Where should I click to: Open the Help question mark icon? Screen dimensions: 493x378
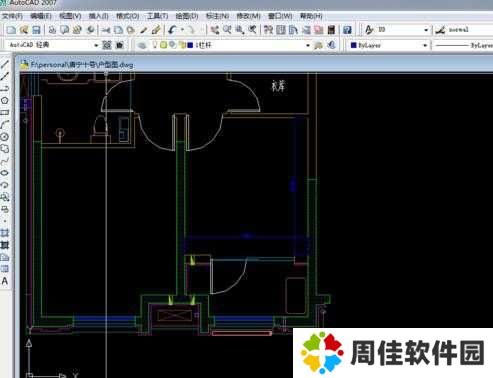pos(347,30)
